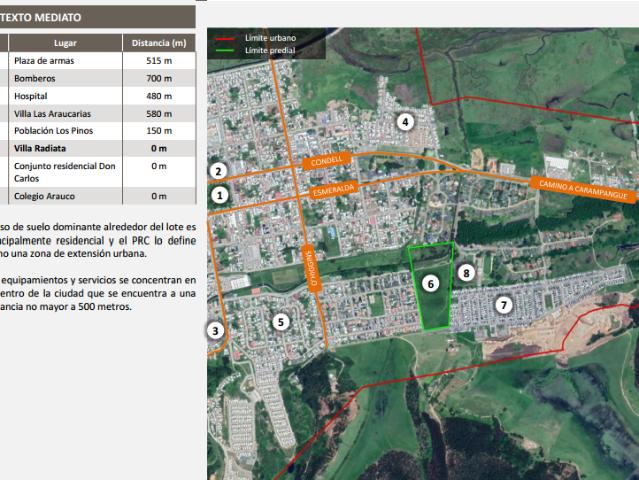
Task: Click the Limite urbano legend entry
Action: 270,38
